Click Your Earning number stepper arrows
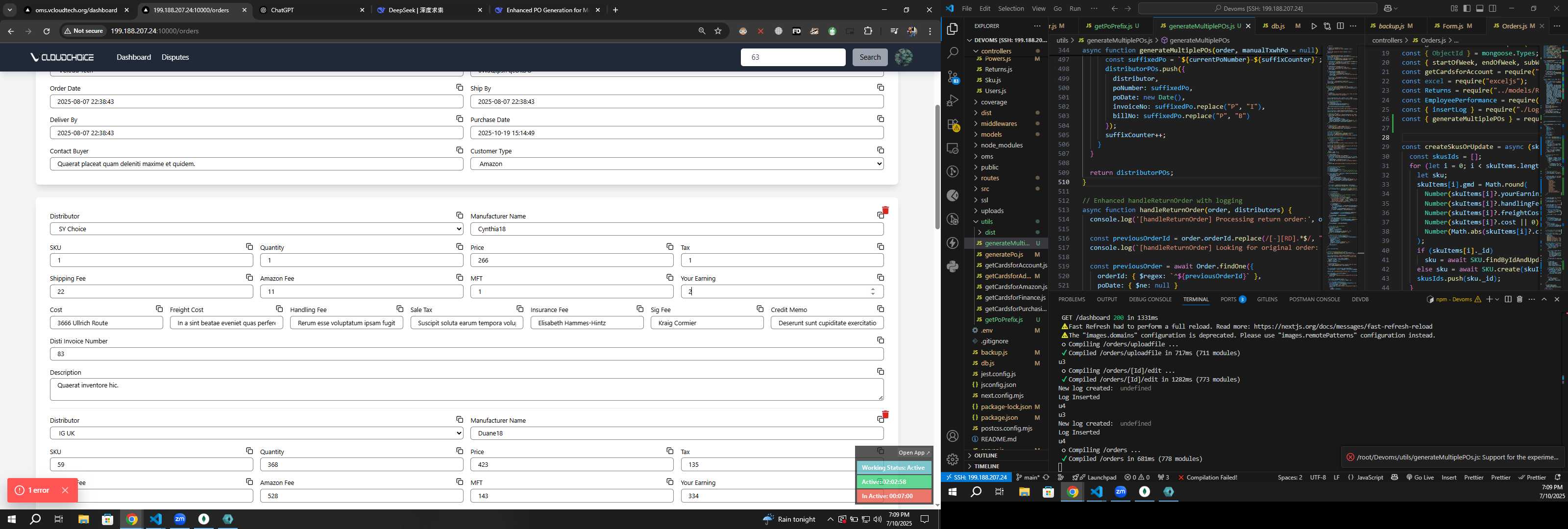The width and height of the screenshot is (1568, 529). point(873,291)
